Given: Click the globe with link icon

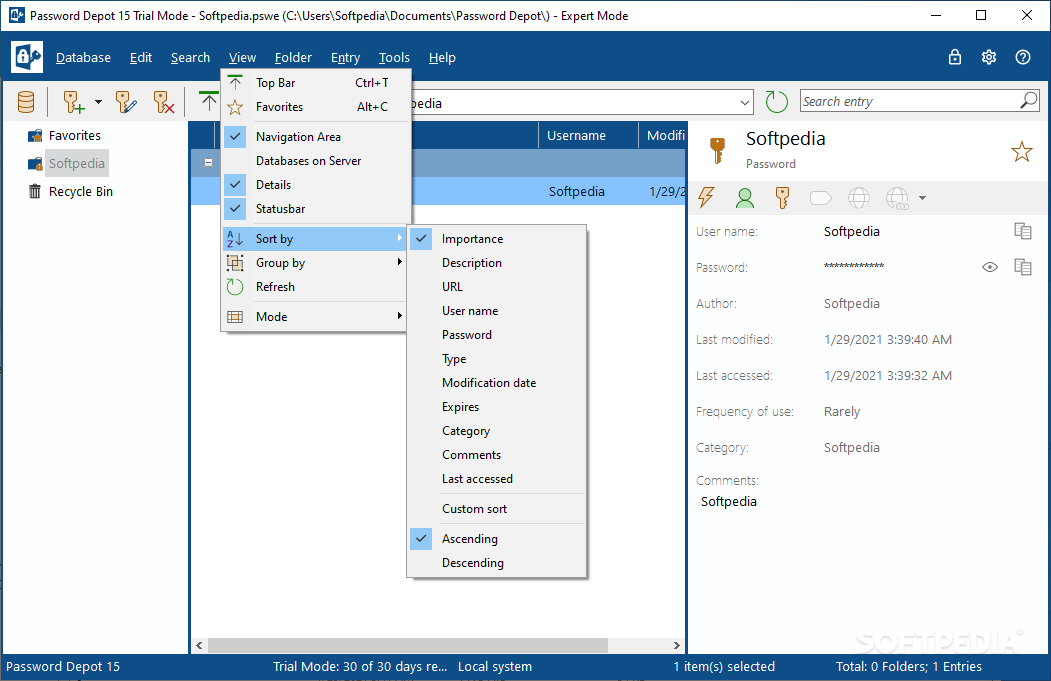Looking at the screenshot, I should pos(898,198).
